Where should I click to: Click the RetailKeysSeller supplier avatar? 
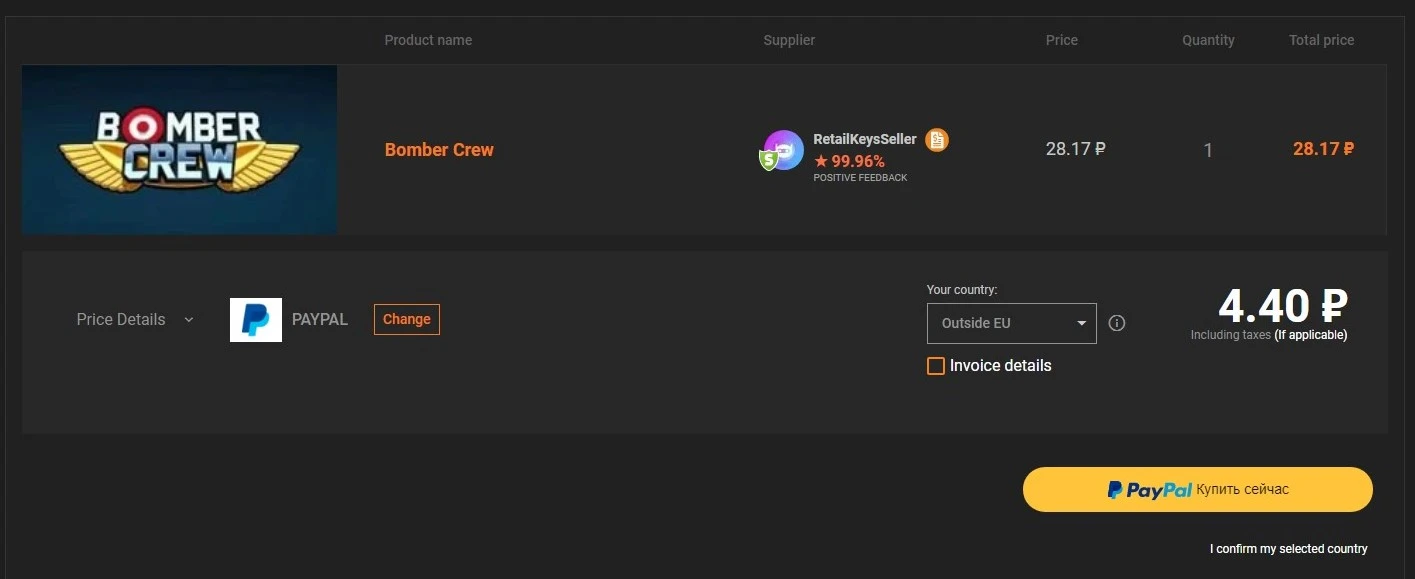pos(783,150)
